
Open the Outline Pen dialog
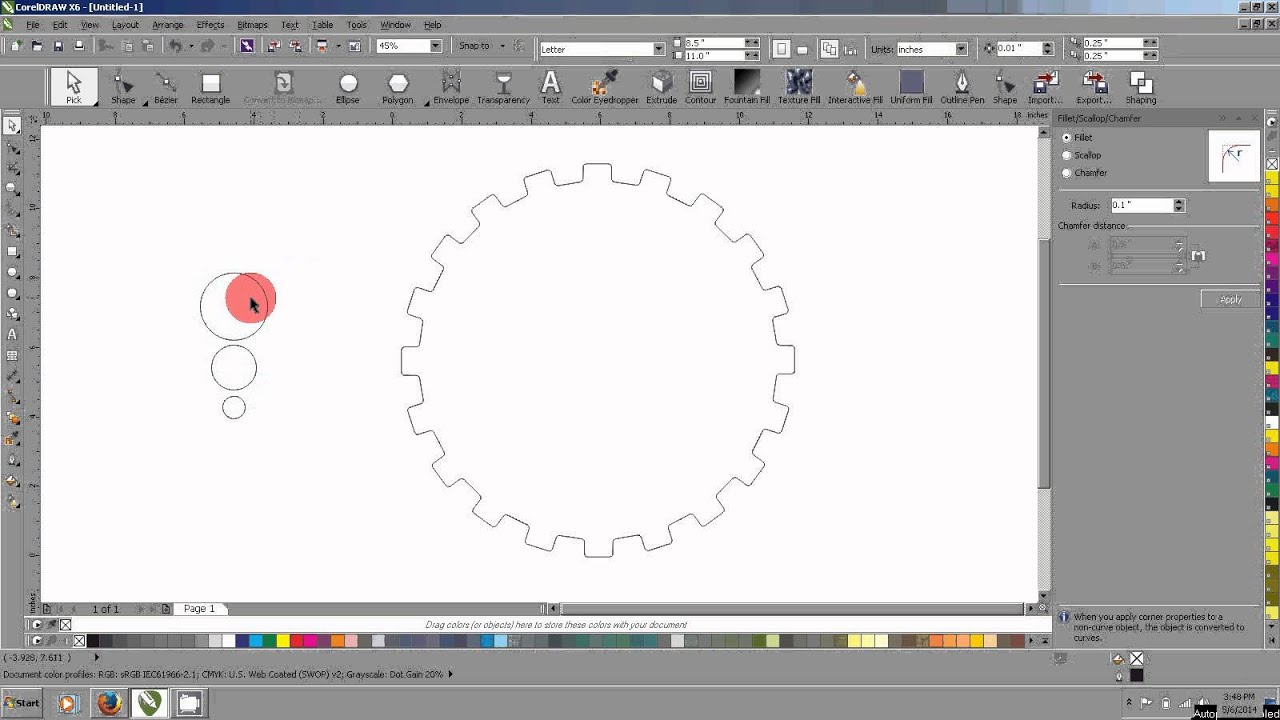[x=962, y=87]
